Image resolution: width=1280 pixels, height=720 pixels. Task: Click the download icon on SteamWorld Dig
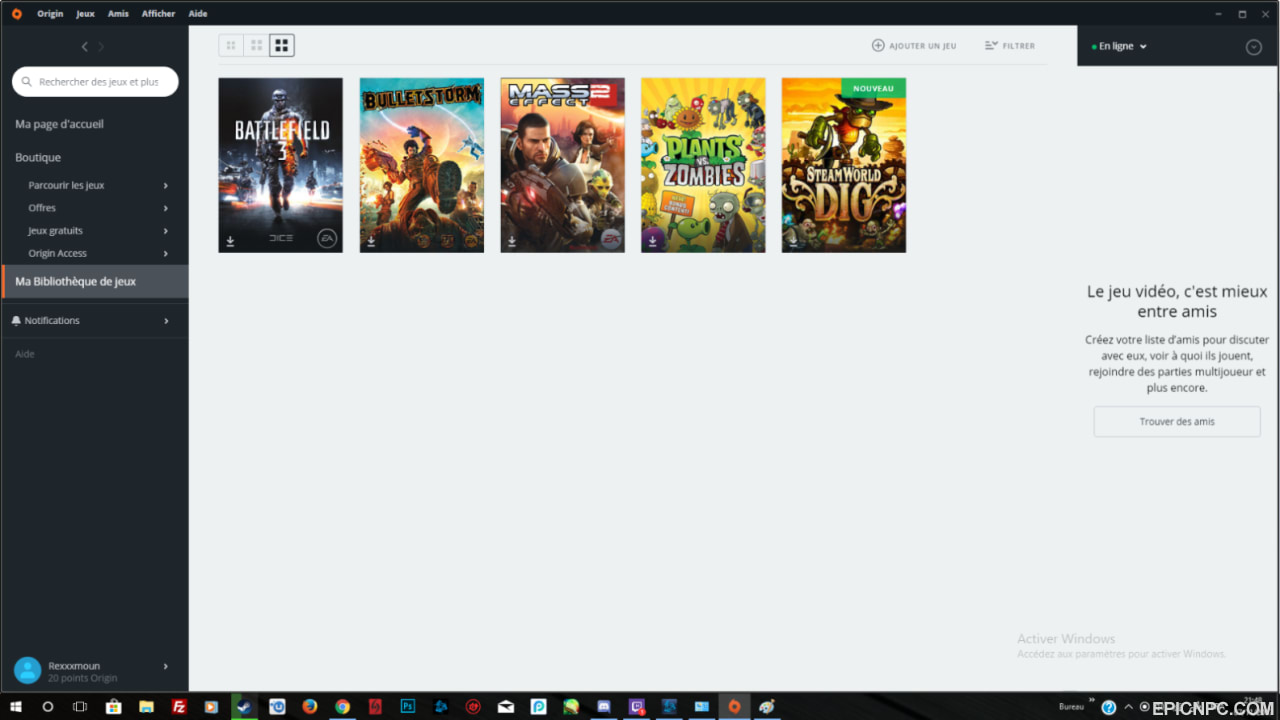point(794,241)
